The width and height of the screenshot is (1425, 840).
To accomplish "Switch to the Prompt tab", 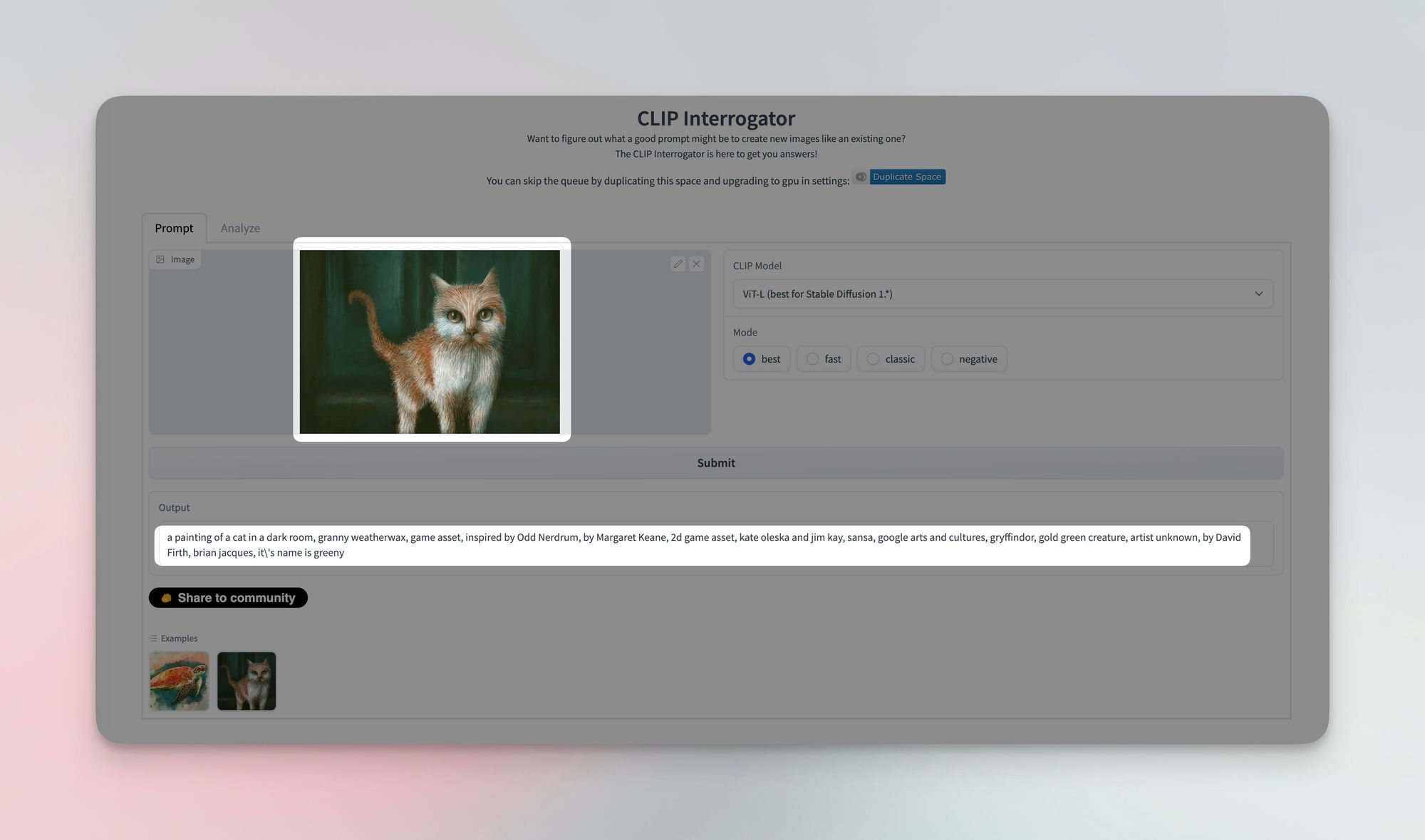I will click(x=174, y=227).
